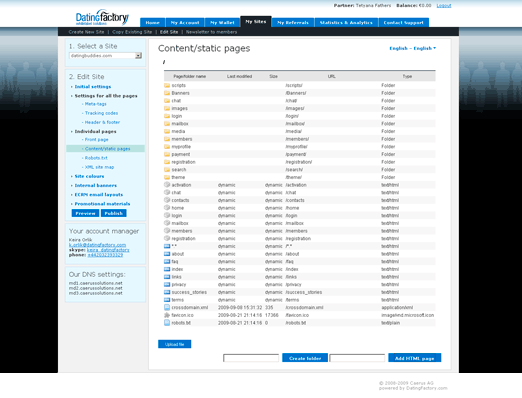Click the crossdomain.xml file icon
This screenshot has width=522, height=398.
click(167, 307)
